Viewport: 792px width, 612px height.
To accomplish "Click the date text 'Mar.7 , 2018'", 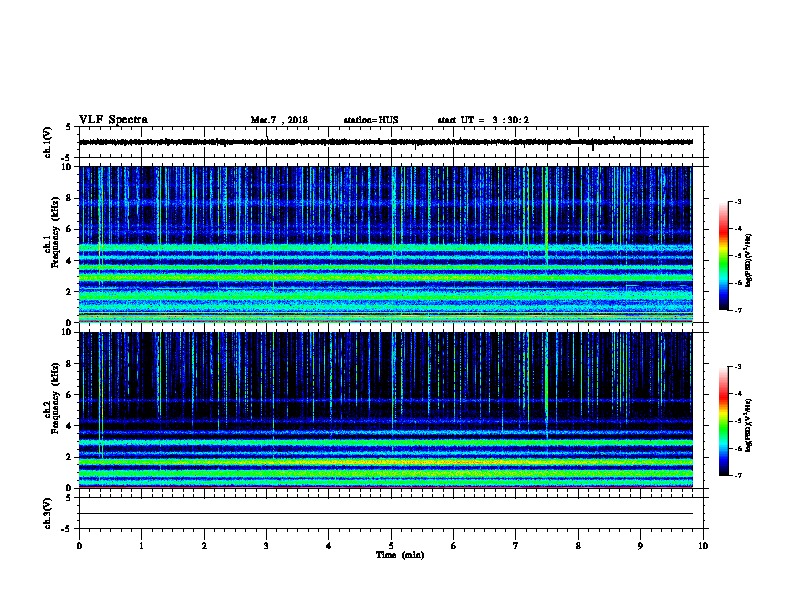I will [x=279, y=120].
